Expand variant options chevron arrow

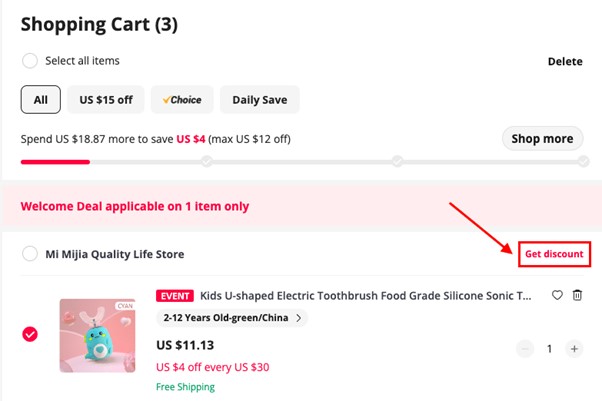pos(299,318)
